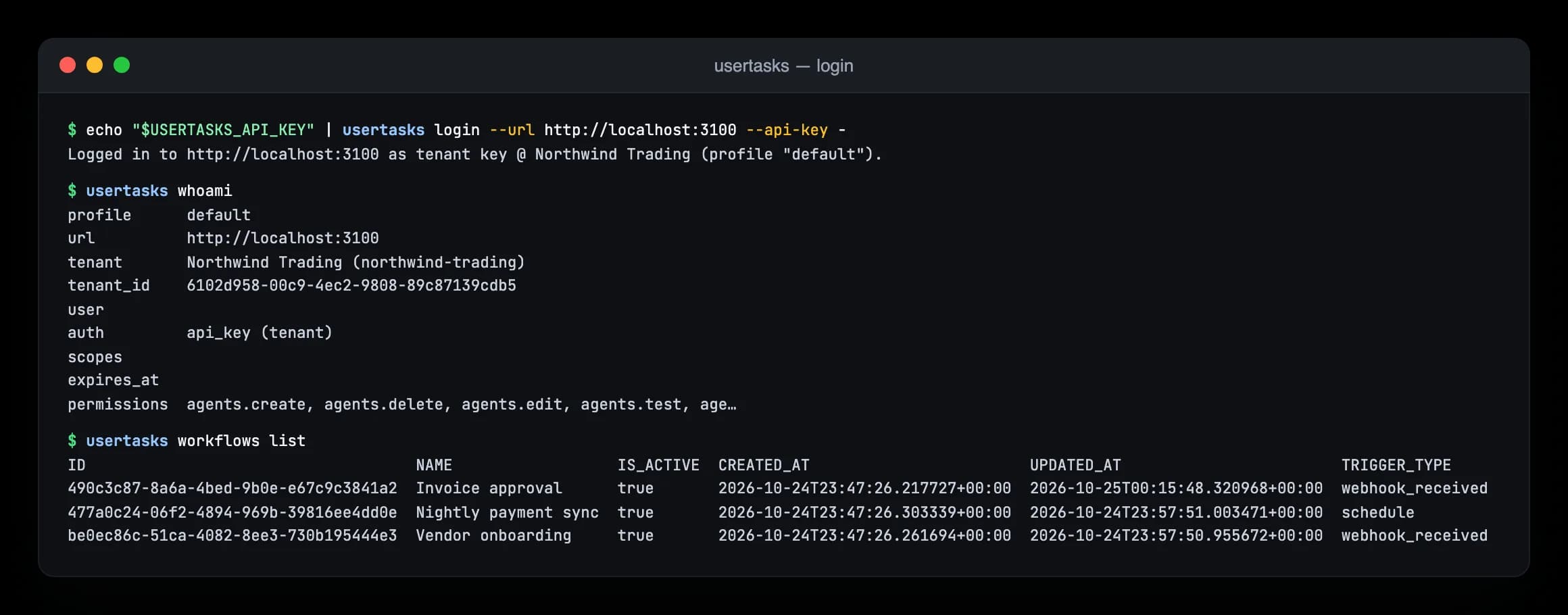Image resolution: width=1568 pixels, height=615 pixels.
Task: Click the profile value "default" in whoami output
Action: [x=218, y=215]
